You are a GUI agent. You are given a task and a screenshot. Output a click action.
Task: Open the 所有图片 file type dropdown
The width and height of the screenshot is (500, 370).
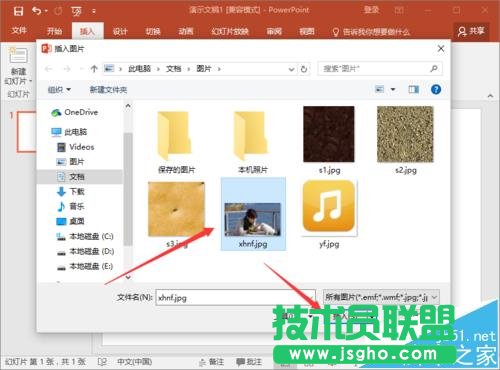(x=381, y=297)
